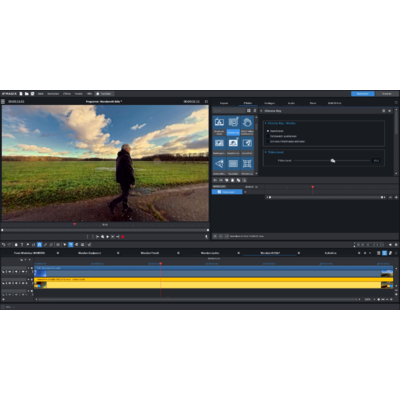The width and height of the screenshot is (400, 400).
Task: Click the Video-Level slider handle
Action: pos(333,161)
